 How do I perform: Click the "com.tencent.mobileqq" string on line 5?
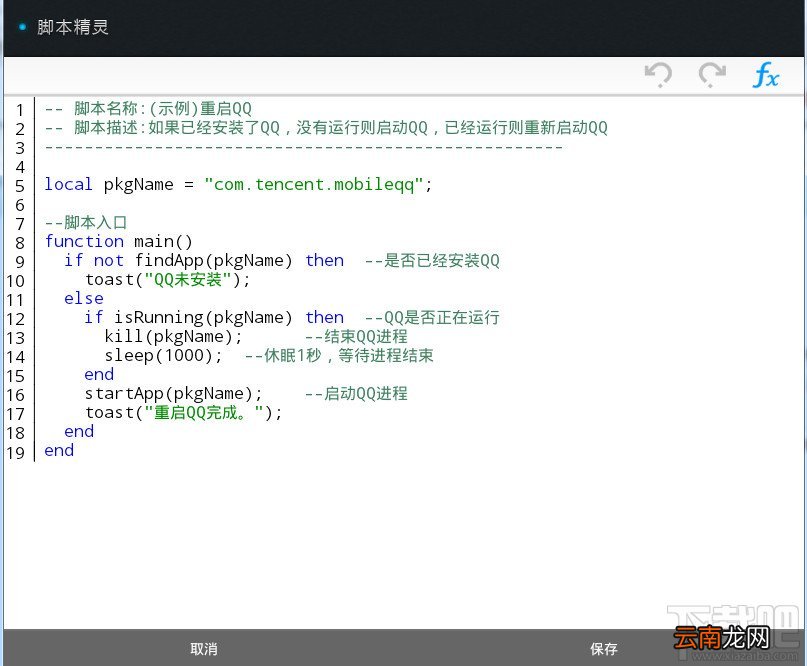tap(313, 184)
